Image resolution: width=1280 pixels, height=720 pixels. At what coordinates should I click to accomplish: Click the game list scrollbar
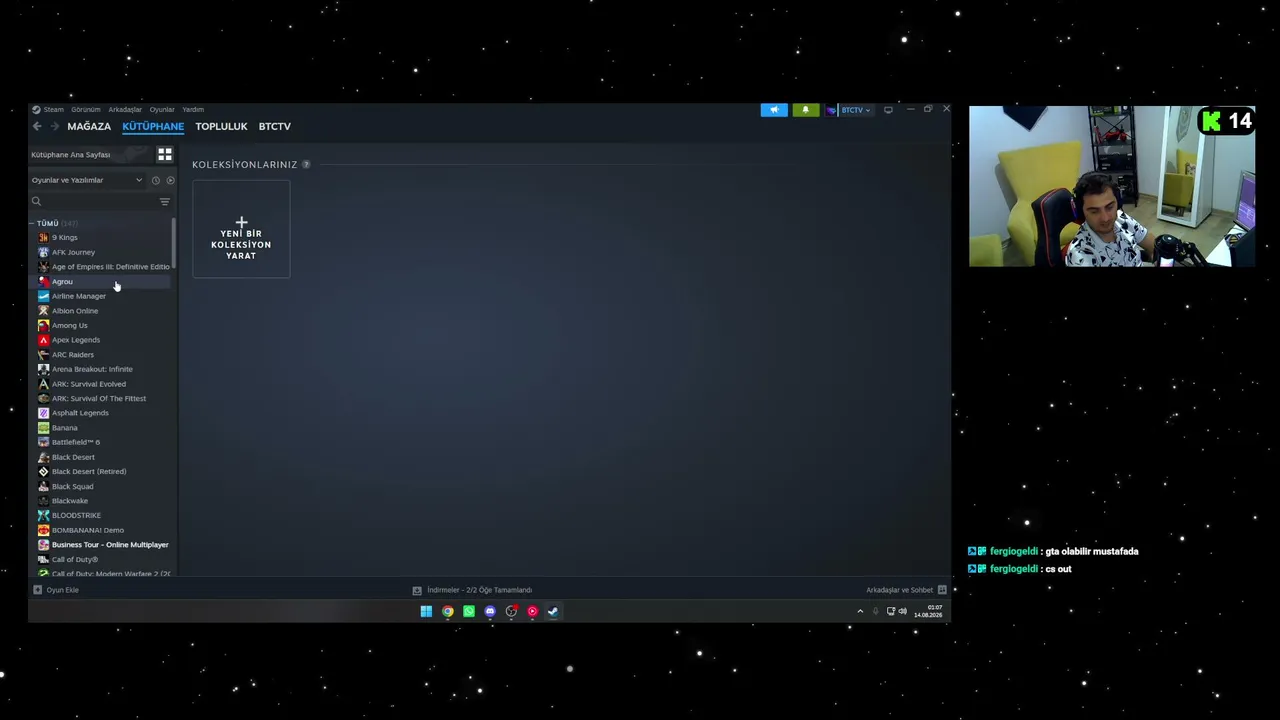174,243
